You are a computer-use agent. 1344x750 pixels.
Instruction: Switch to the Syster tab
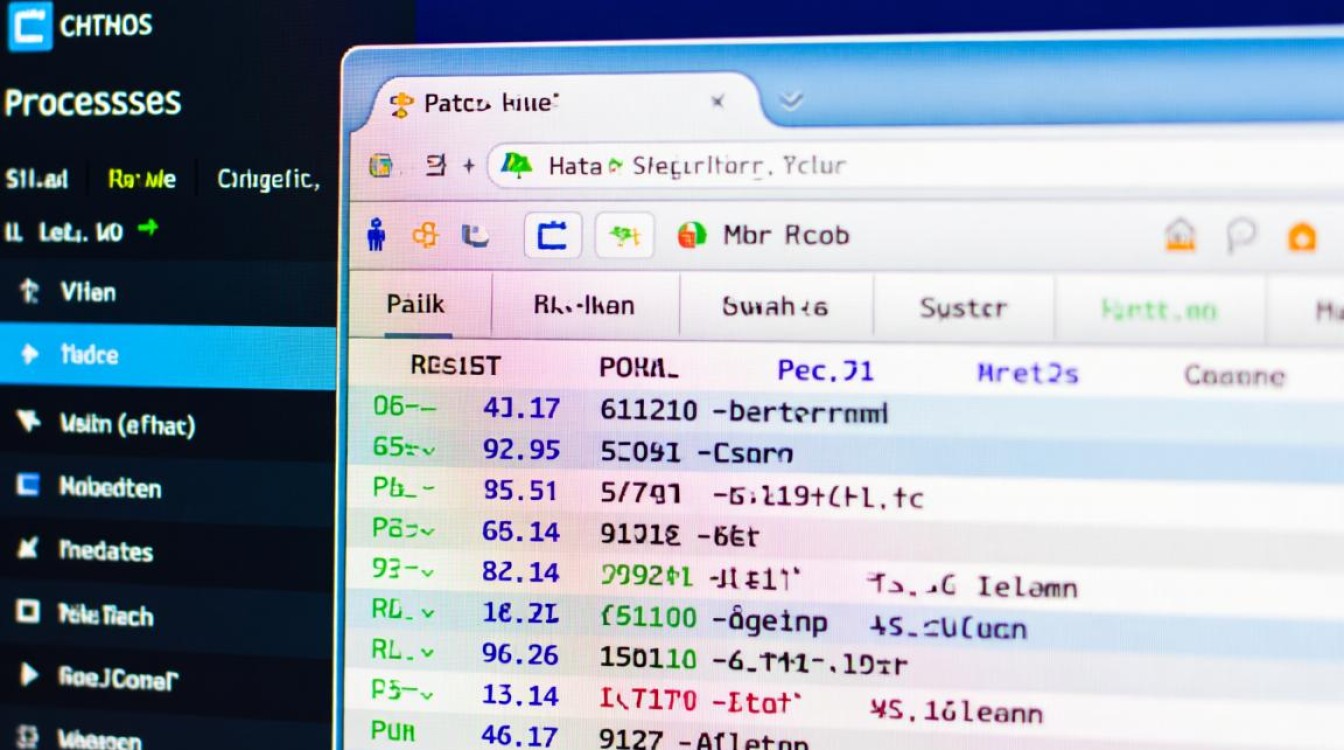(962, 308)
